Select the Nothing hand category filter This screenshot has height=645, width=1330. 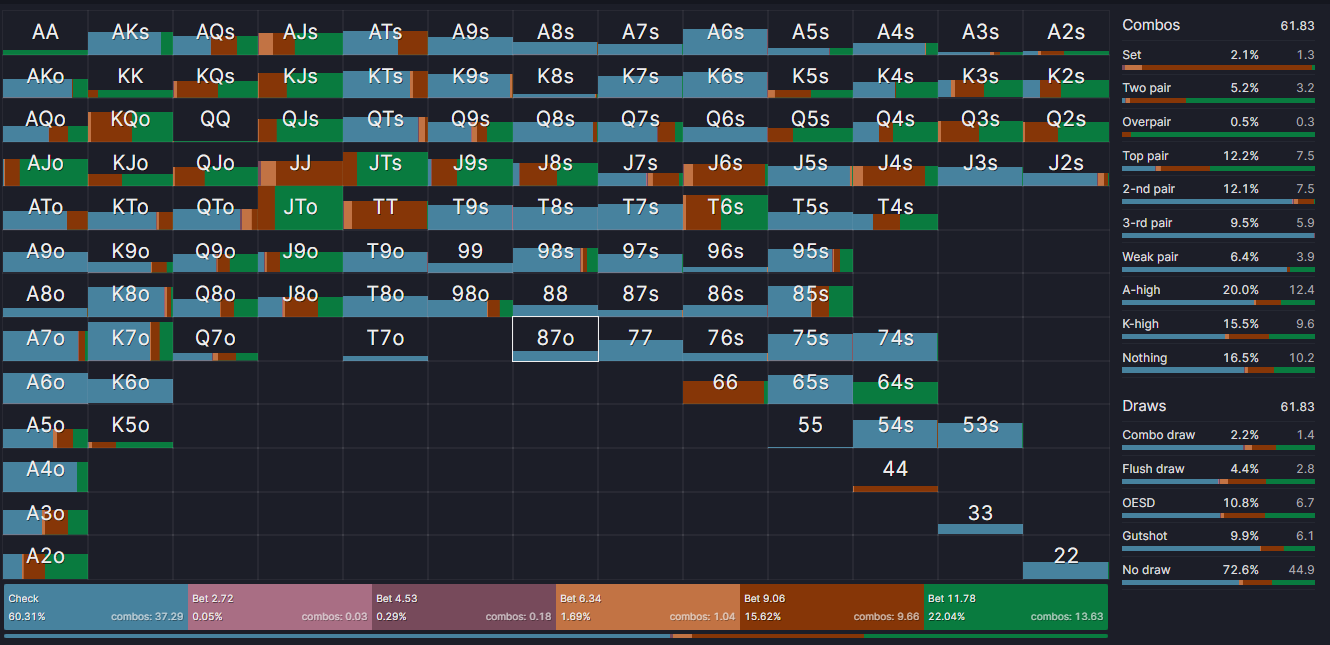pyautogui.click(x=1180, y=357)
